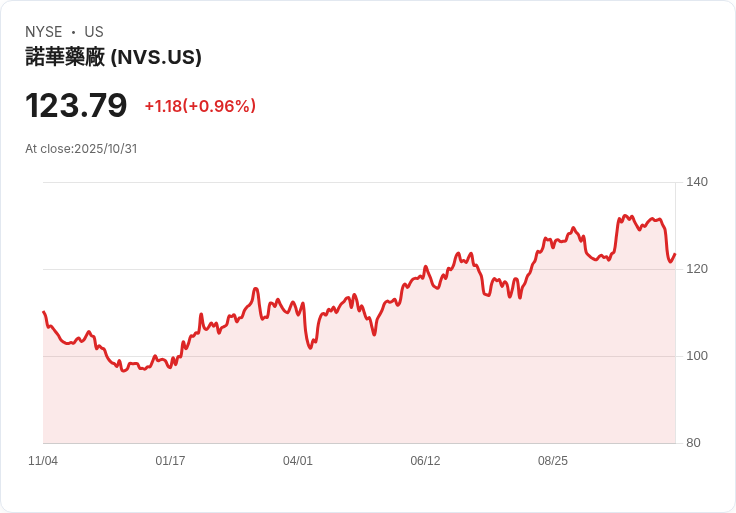Click the highest peak of the price line

pyautogui.click(x=624, y=215)
